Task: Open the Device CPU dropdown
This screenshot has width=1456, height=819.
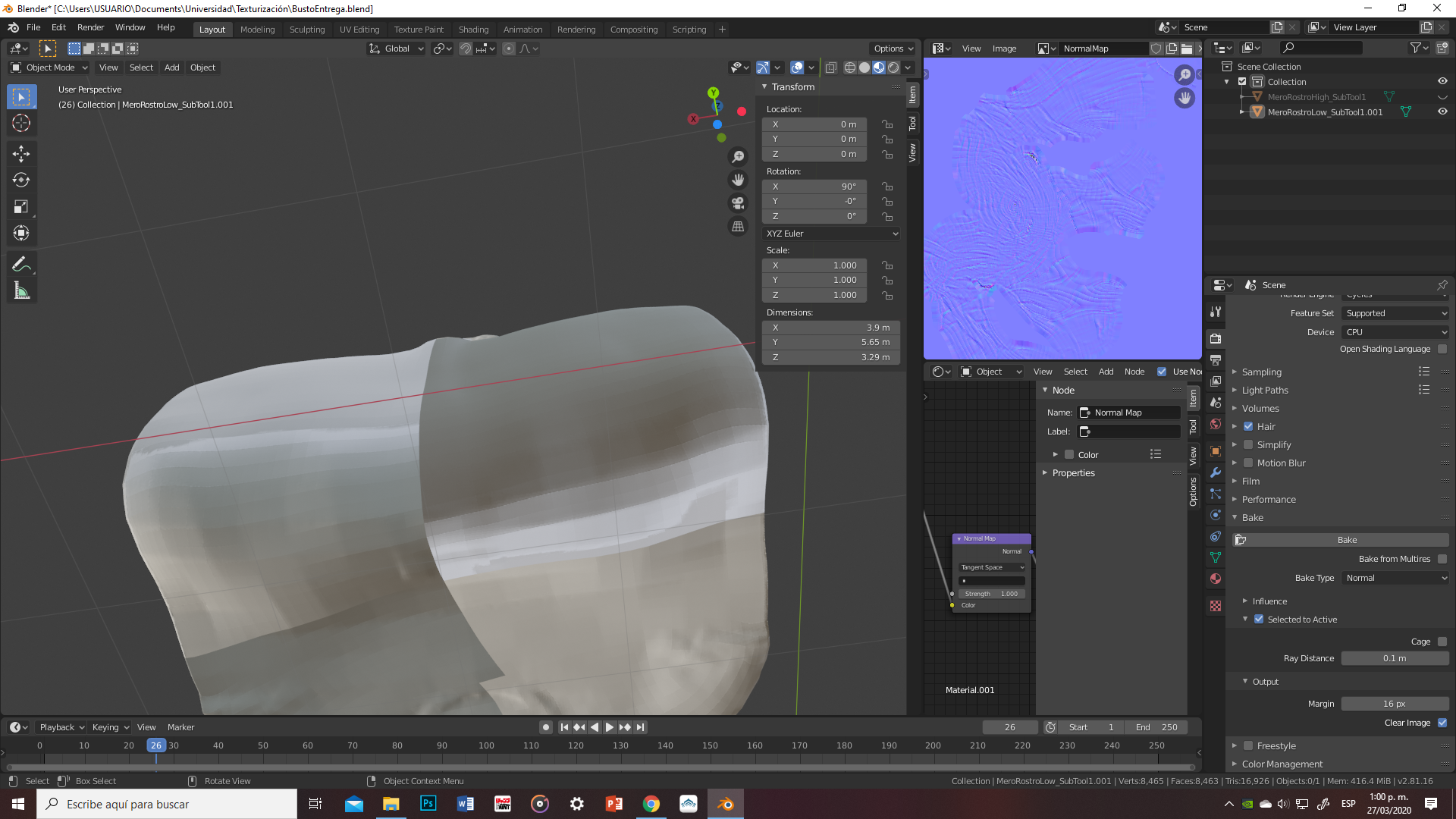Action: point(1395,332)
